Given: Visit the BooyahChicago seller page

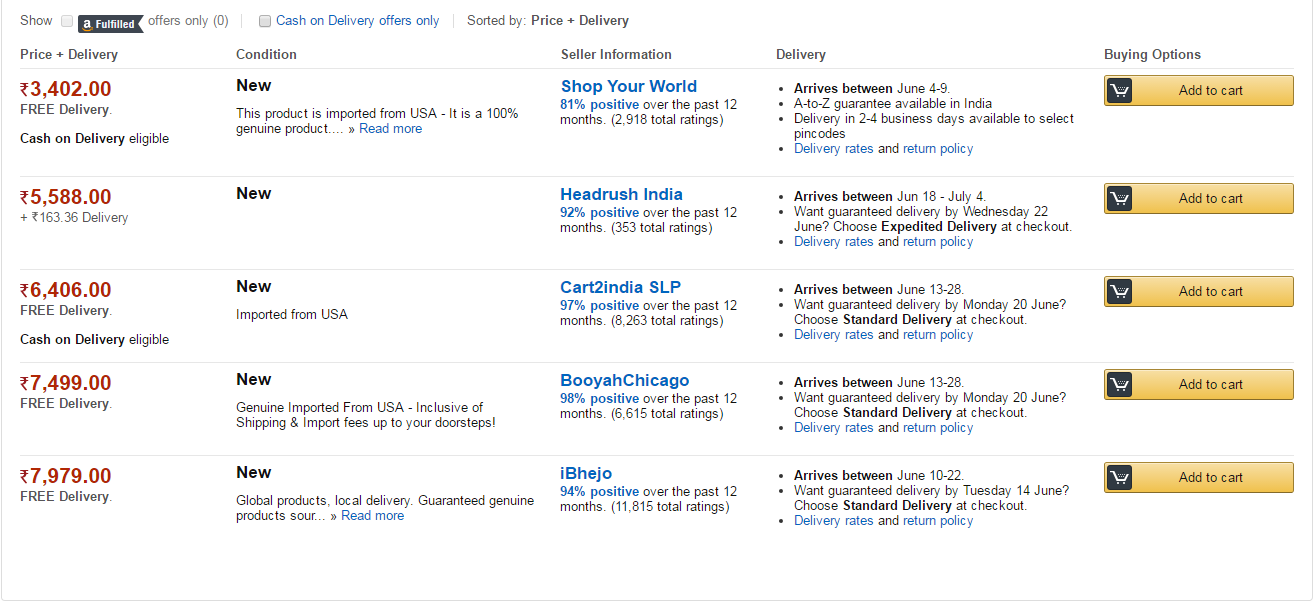Looking at the screenshot, I should (x=624, y=381).
